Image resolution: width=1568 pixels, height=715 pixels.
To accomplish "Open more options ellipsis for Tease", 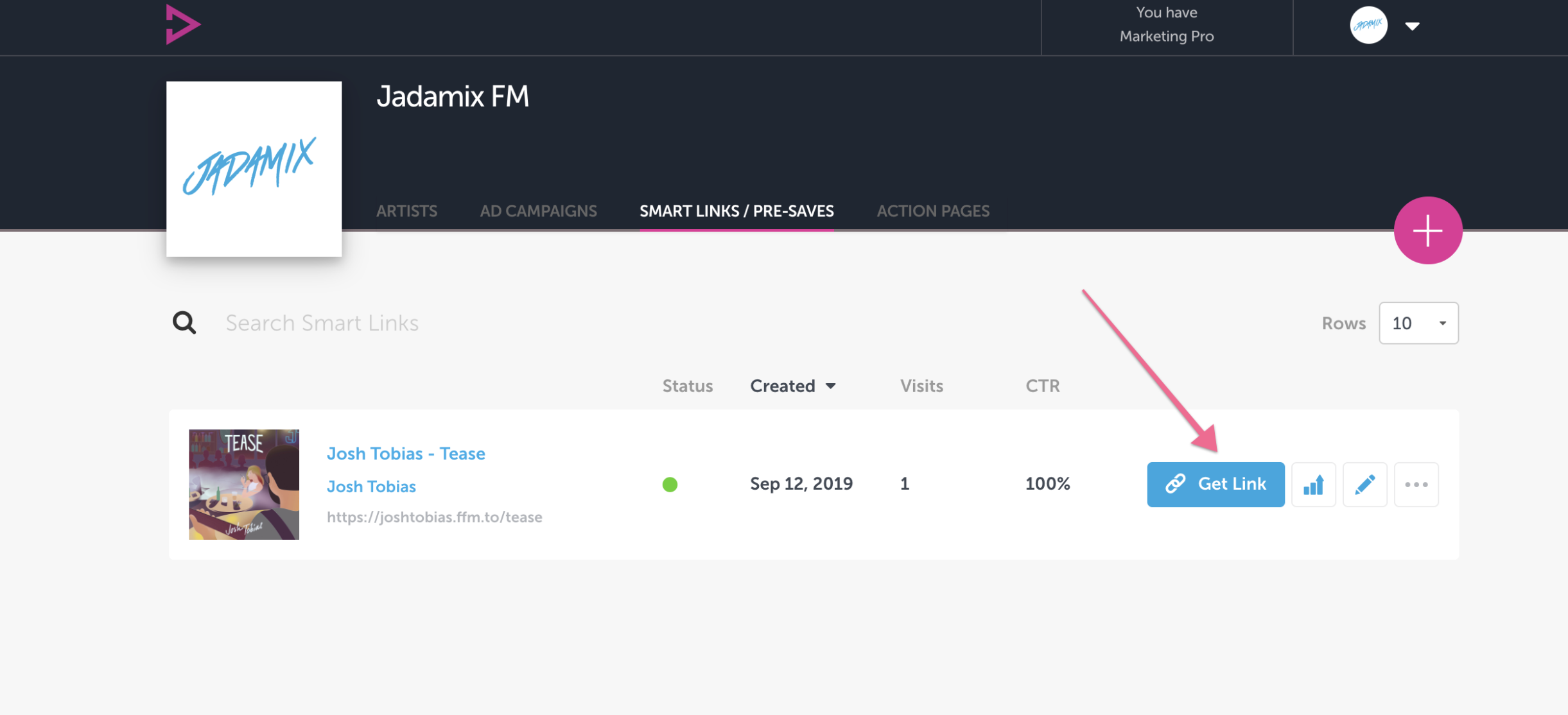I will [x=1416, y=485].
